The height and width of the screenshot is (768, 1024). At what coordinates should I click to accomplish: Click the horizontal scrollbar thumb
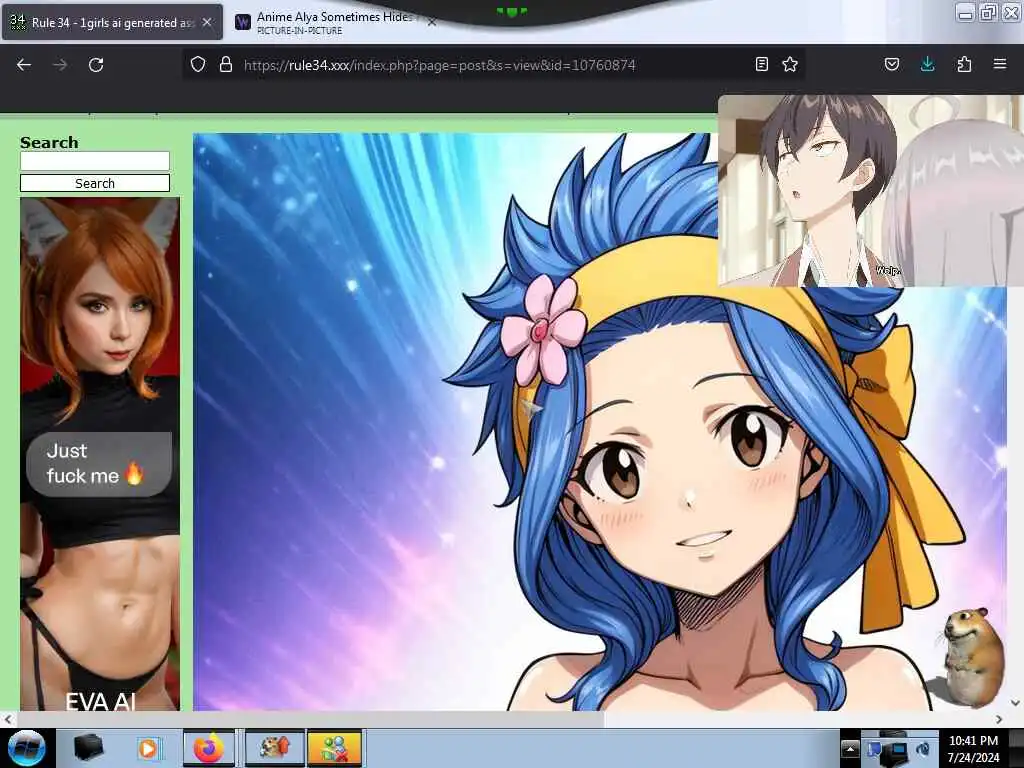coord(310,719)
